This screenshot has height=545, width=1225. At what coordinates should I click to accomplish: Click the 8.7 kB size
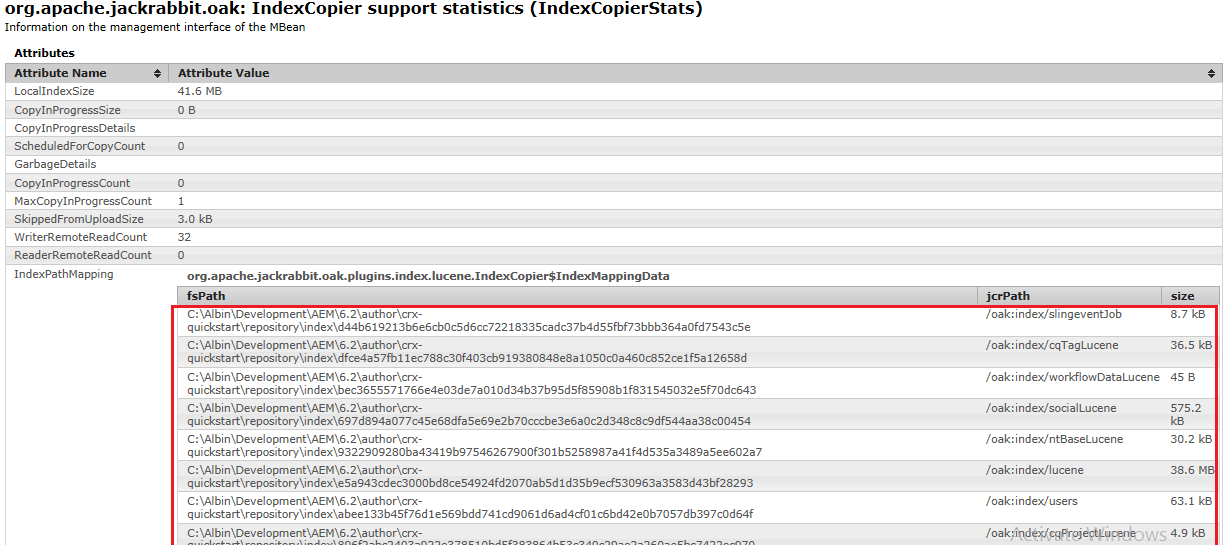1188,314
